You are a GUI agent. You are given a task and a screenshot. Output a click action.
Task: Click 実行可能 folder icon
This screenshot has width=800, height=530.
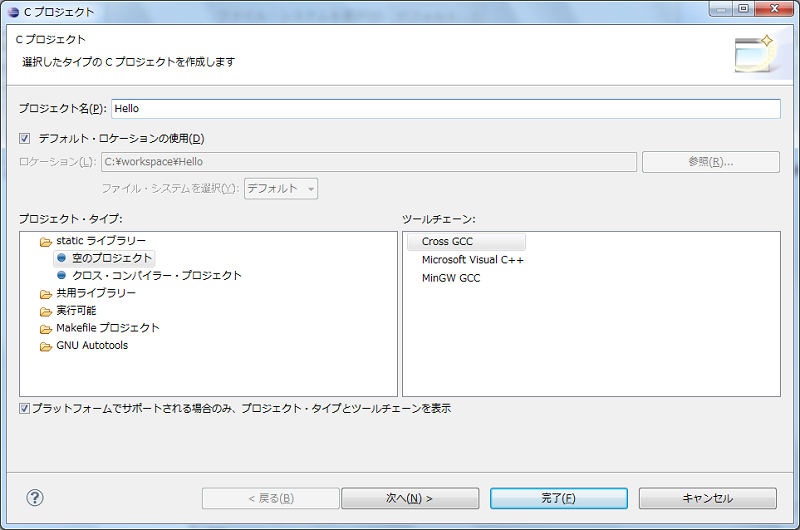46,311
